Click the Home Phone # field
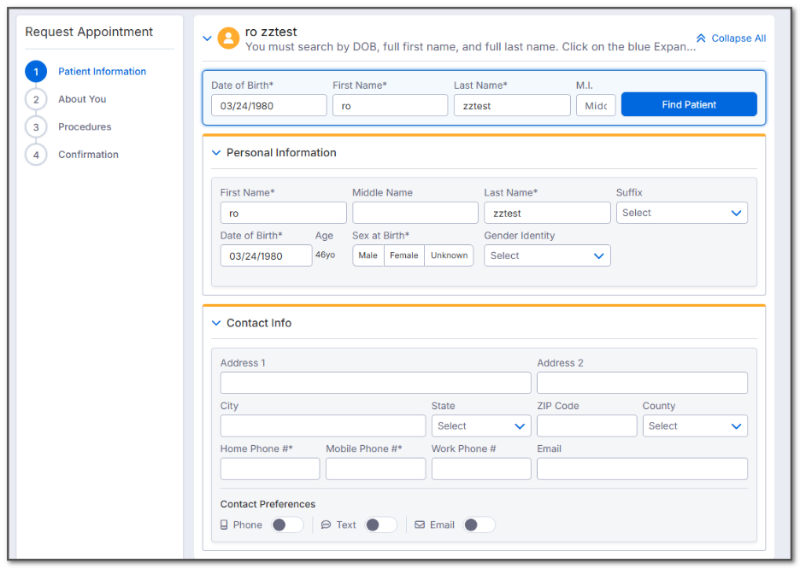The width and height of the screenshot is (800, 569). (x=270, y=468)
